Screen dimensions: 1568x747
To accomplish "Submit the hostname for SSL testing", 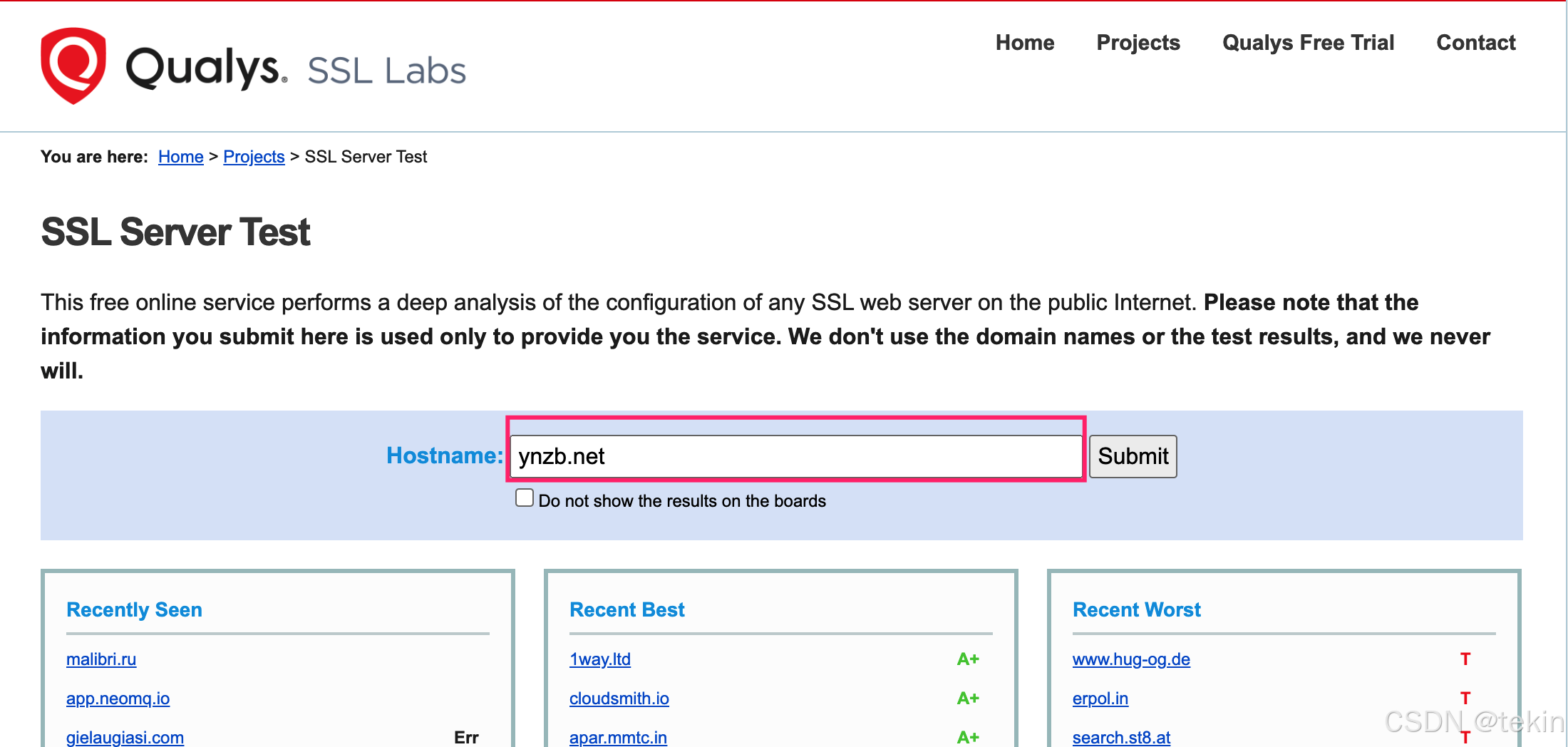I will point(1133,456).
